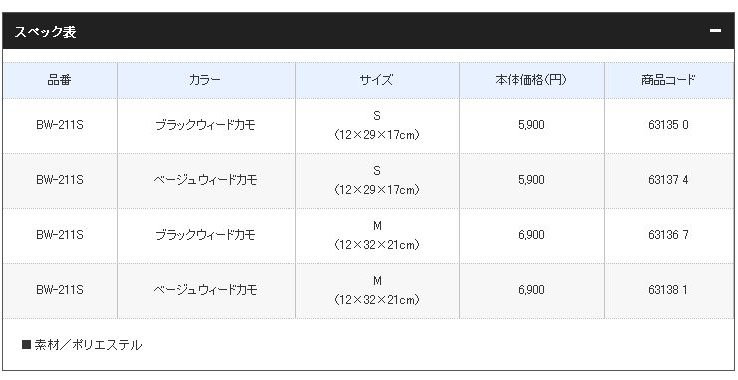
Task: Click product code 63138 1
Action: [x=668, y=290]
